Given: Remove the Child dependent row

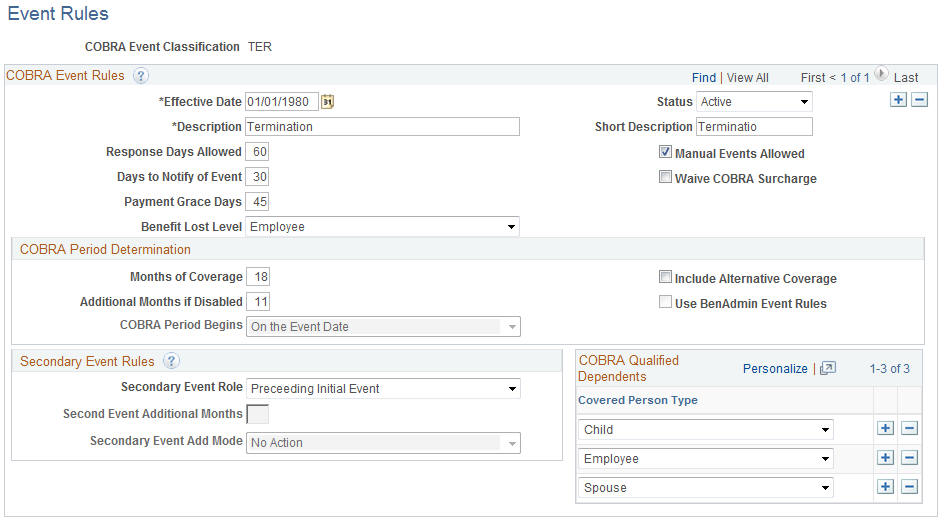Looking at the screenshot, I should pyautogui.click(x=909, y=429).
